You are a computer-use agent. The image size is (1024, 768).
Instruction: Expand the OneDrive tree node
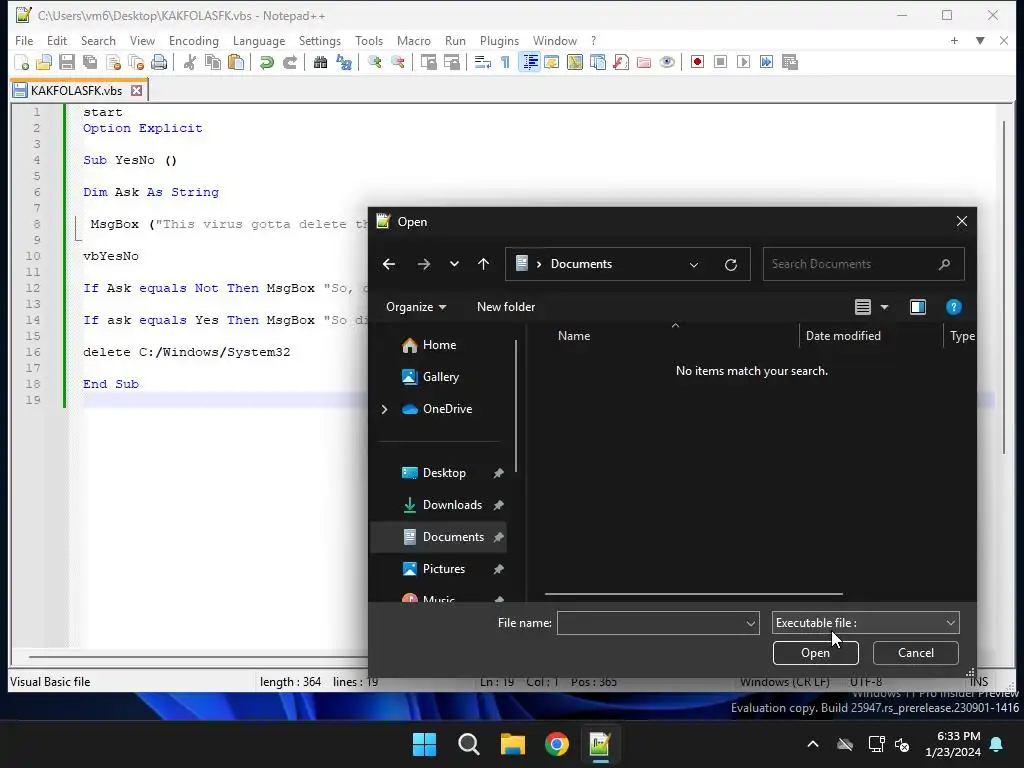coord(384,409)
